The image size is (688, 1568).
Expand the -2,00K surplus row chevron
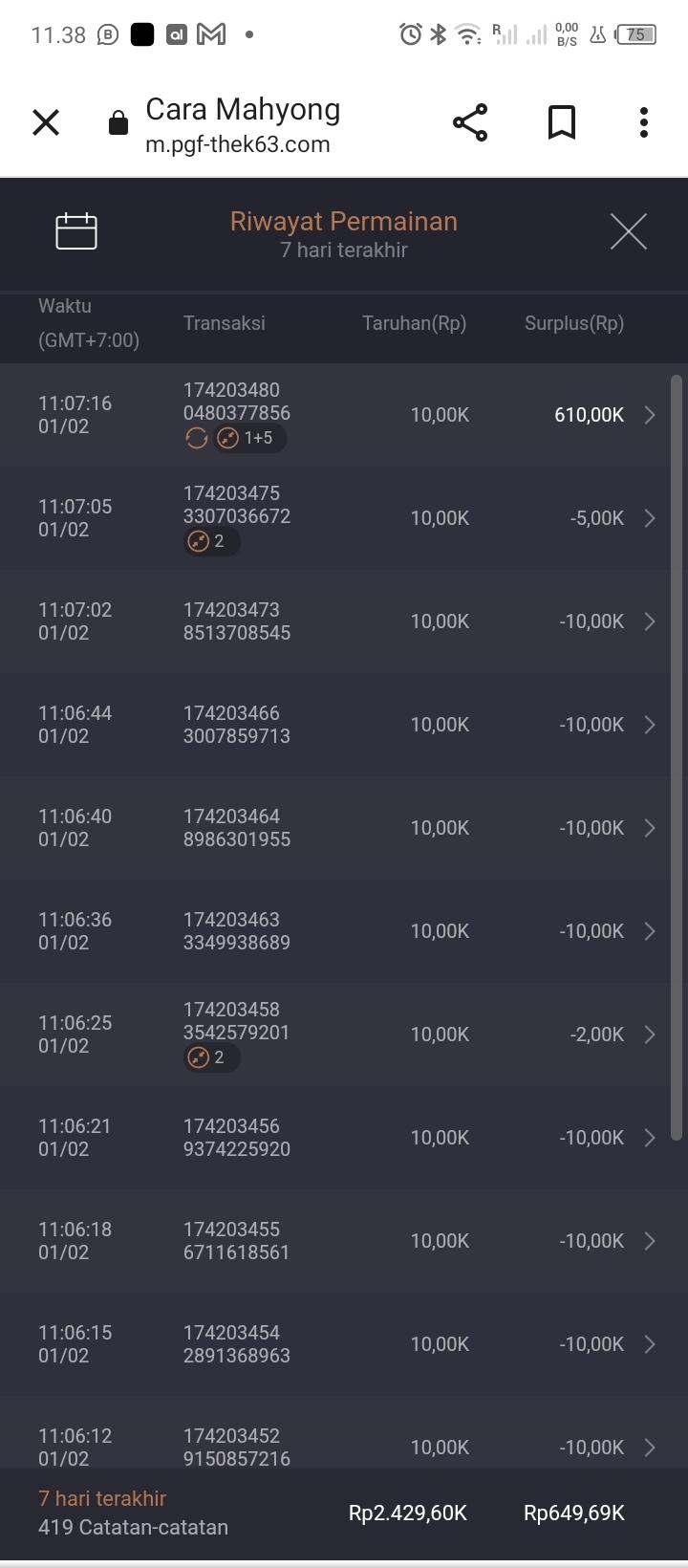point(650,1034)
